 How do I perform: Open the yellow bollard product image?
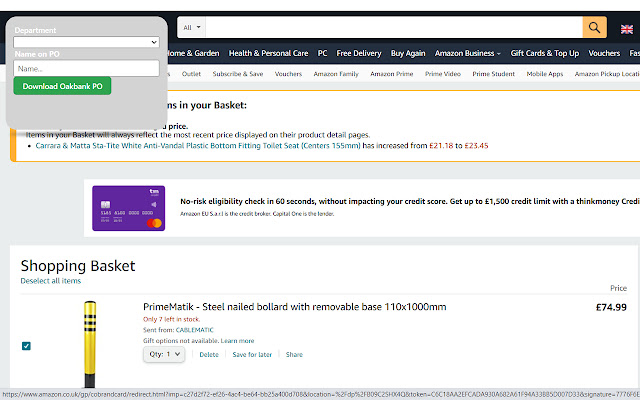click(90, 344)
